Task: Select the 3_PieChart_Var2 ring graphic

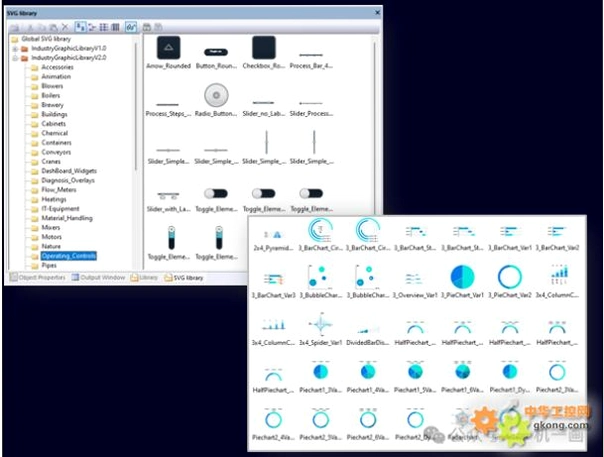Action: (510, 282)
